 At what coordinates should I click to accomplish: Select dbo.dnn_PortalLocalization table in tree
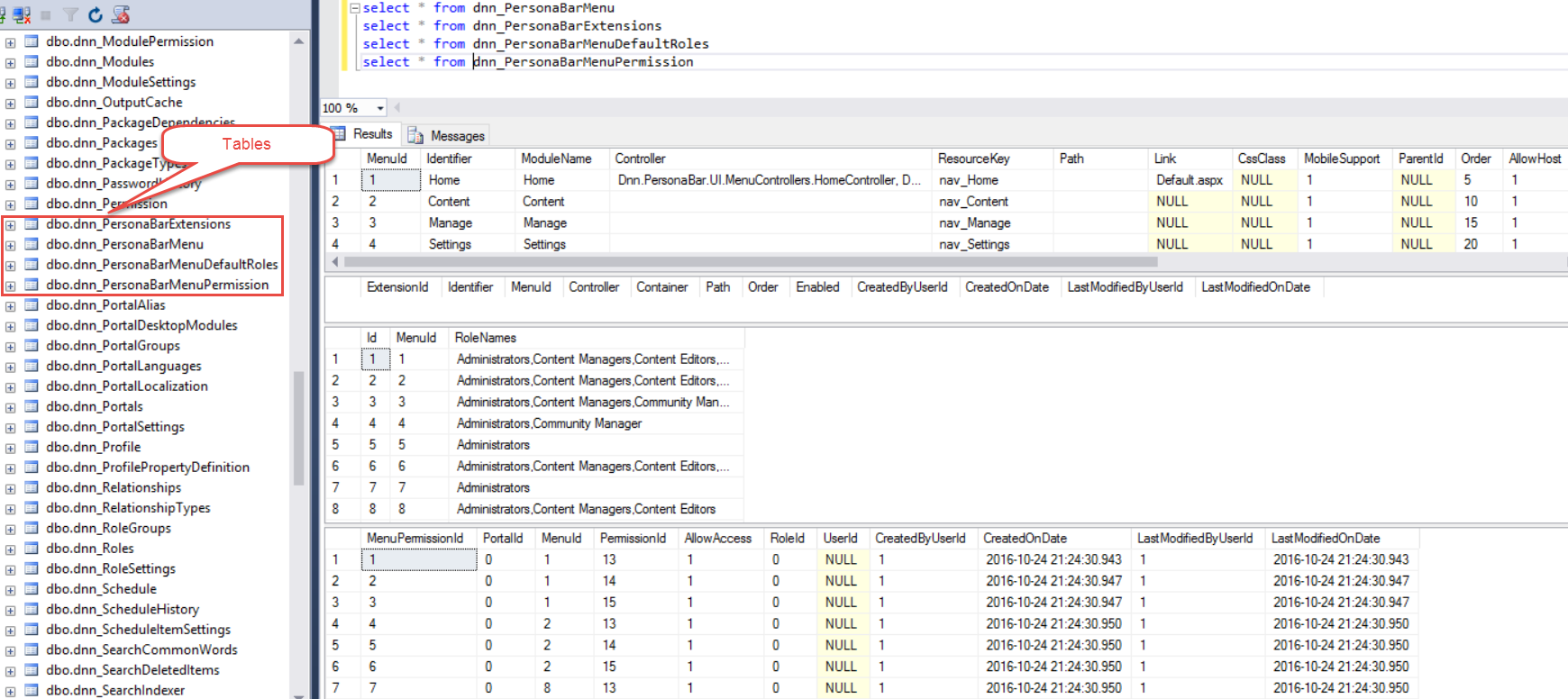[x=127, y=386]
